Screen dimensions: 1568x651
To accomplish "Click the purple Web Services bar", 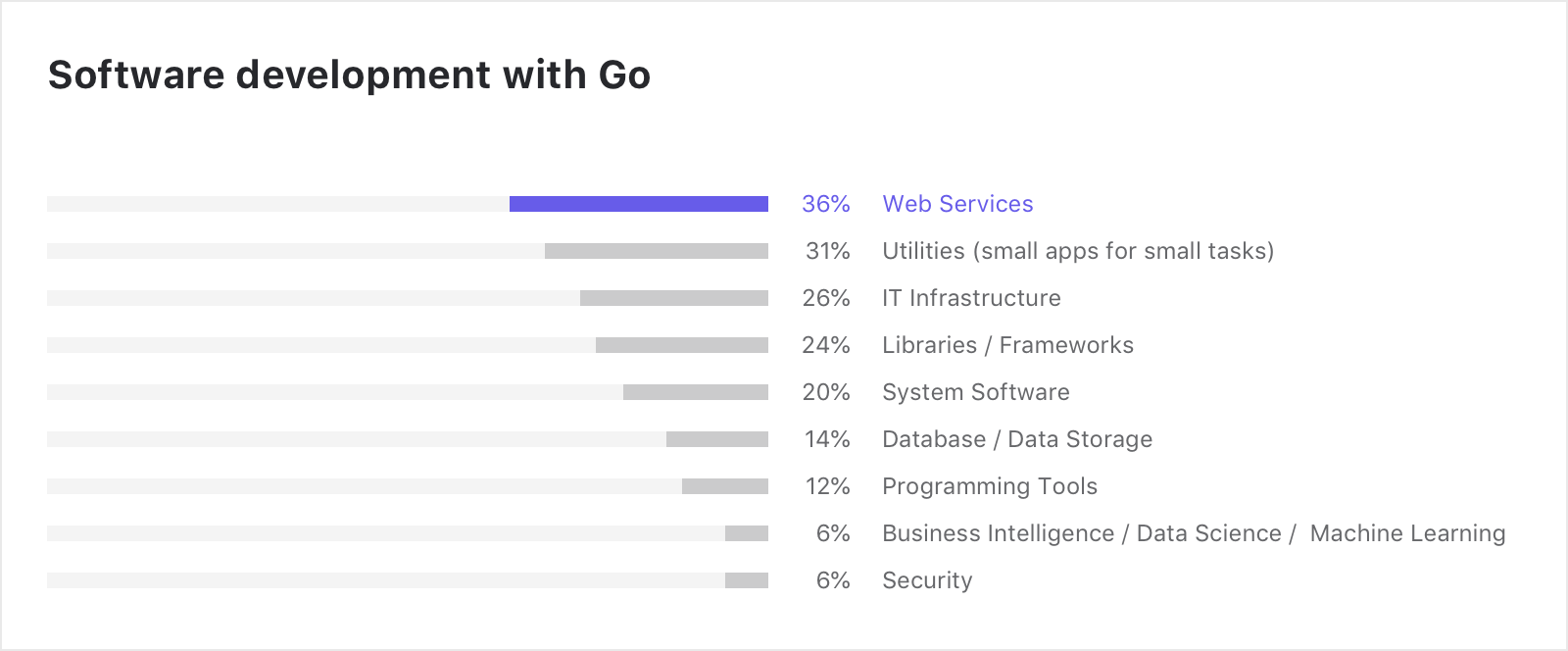I will click(x=639, y=204).
